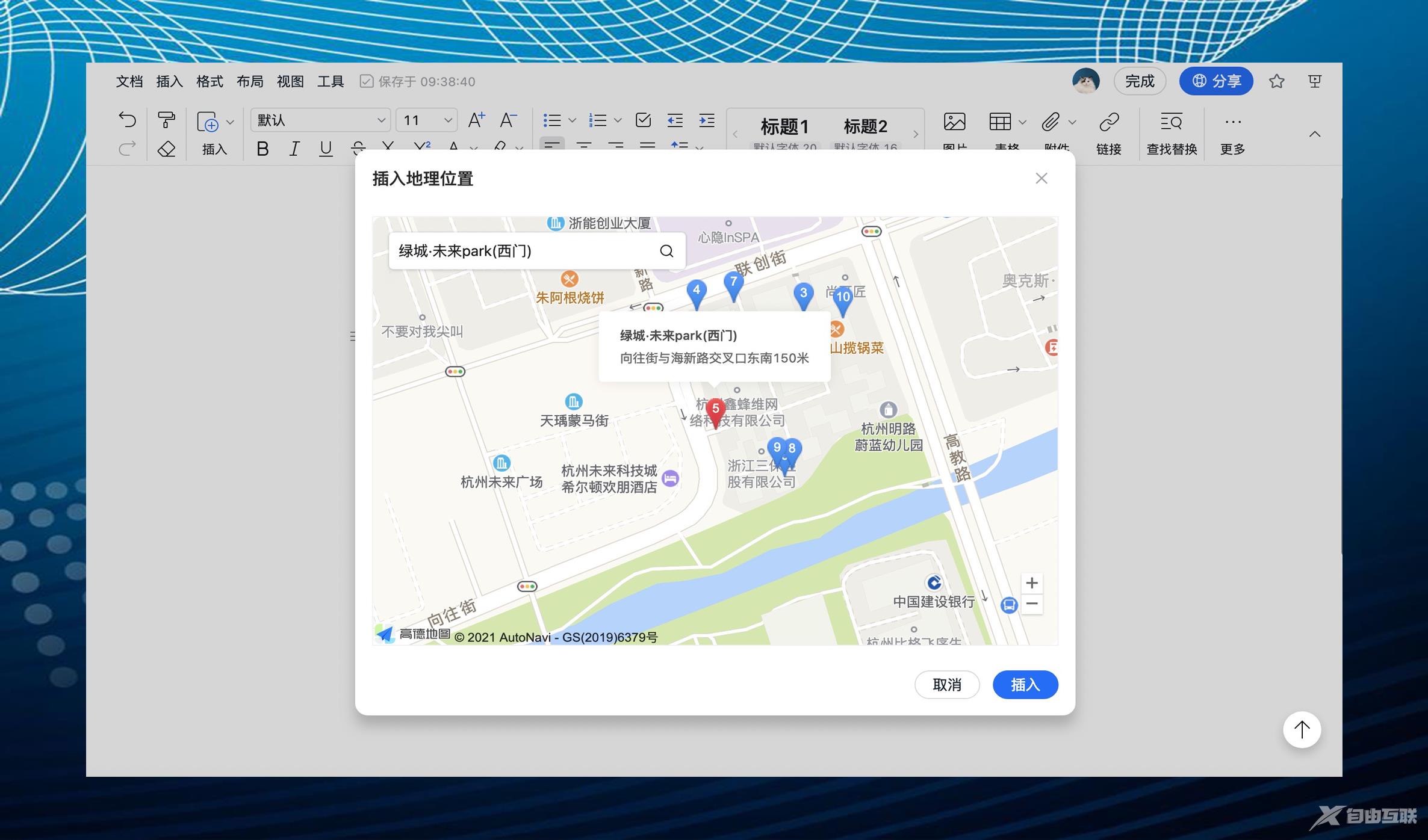Toggle italic formatting
Image resolution: width=1428 pixels, height=840 pixels.
(294, 148)
